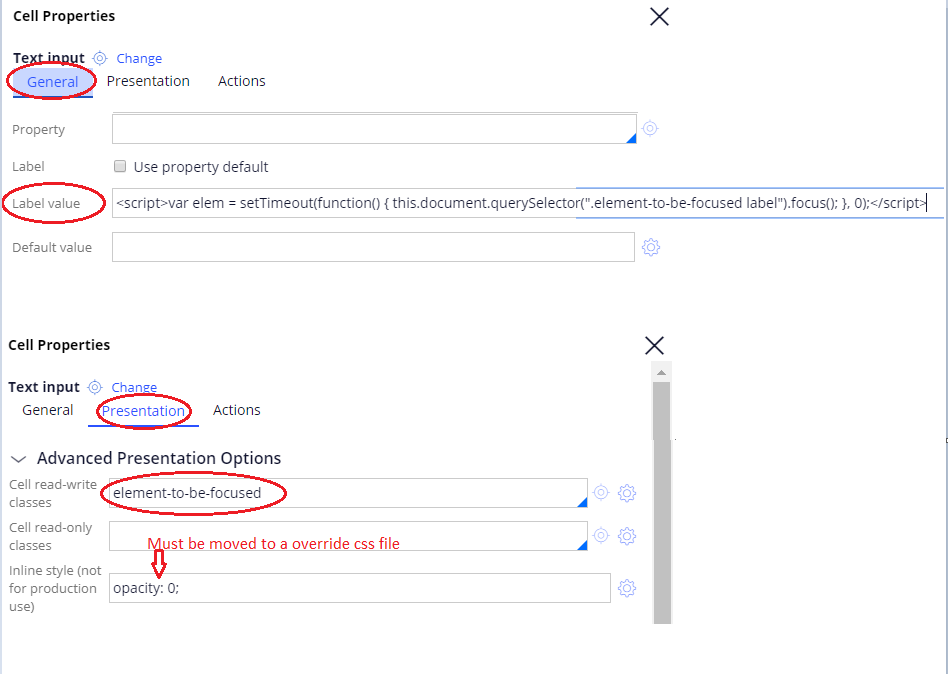Click the target icon beside the lower Text input
This screenshot has width=948, height=674.
click(95, 387)
